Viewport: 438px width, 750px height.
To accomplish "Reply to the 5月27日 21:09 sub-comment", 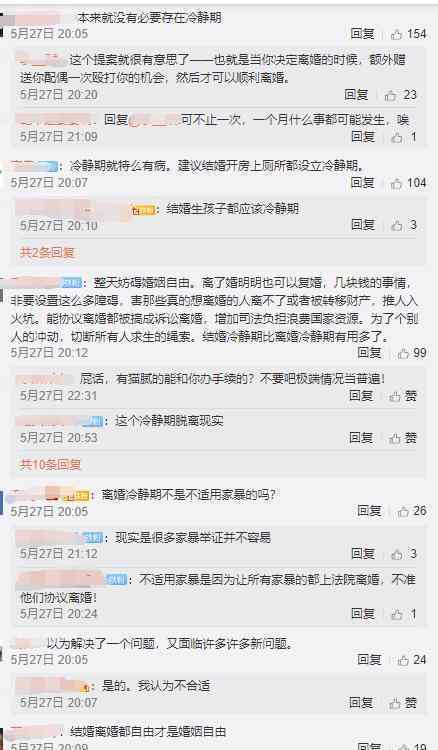I will point(362,137).
